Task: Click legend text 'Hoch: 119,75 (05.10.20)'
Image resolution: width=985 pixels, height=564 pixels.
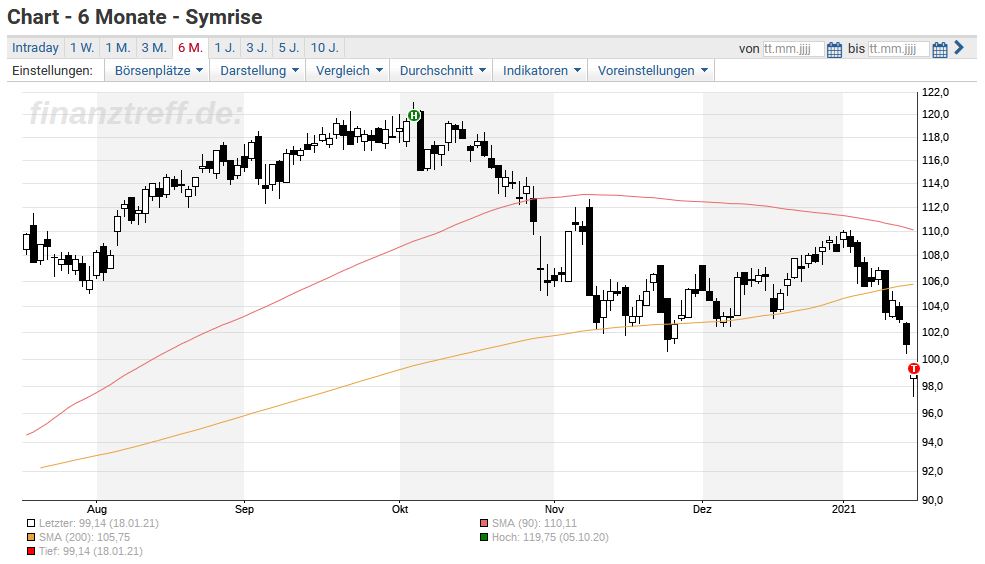Action: 550,538
